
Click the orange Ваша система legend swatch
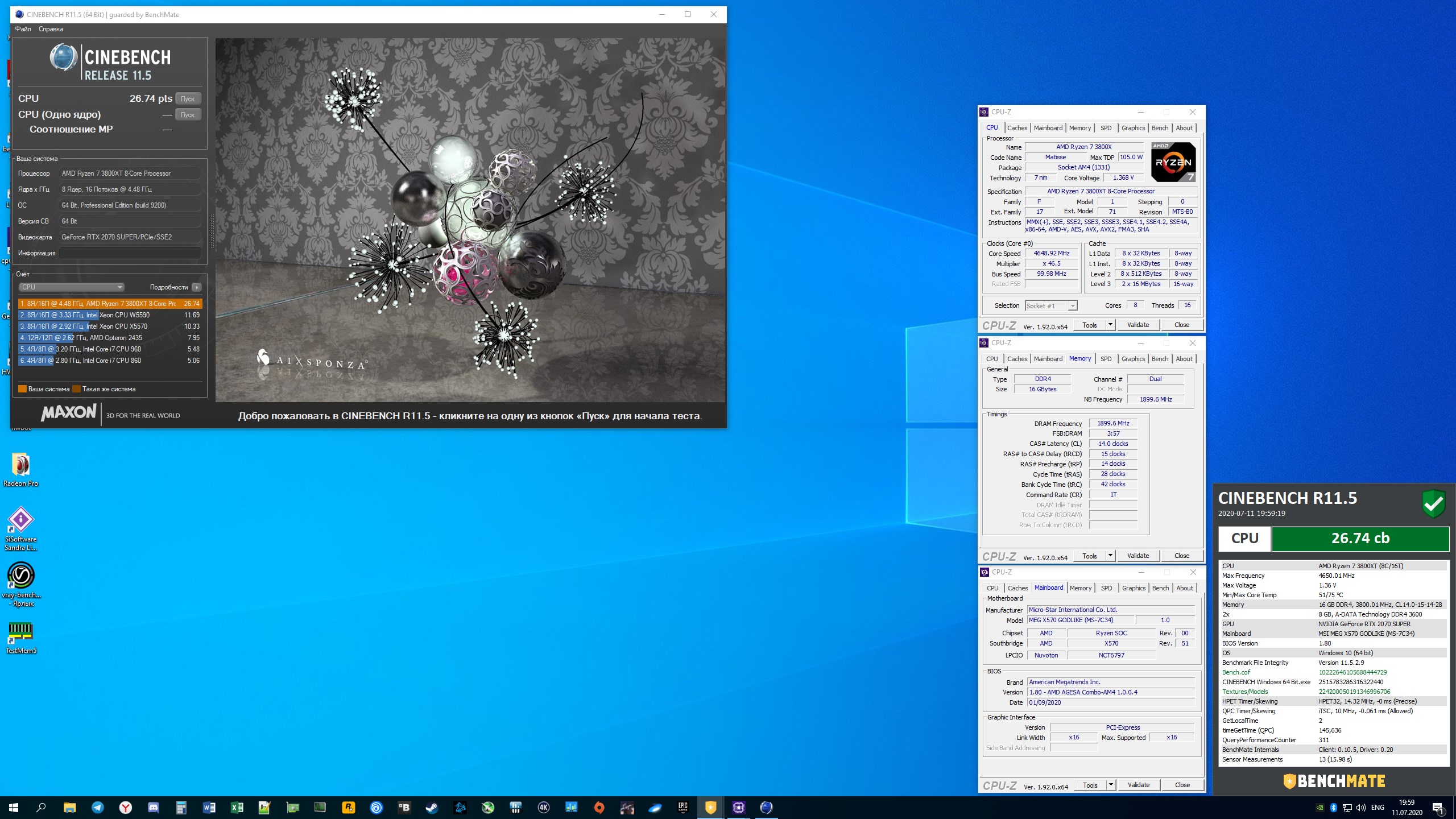click(23, 389)
